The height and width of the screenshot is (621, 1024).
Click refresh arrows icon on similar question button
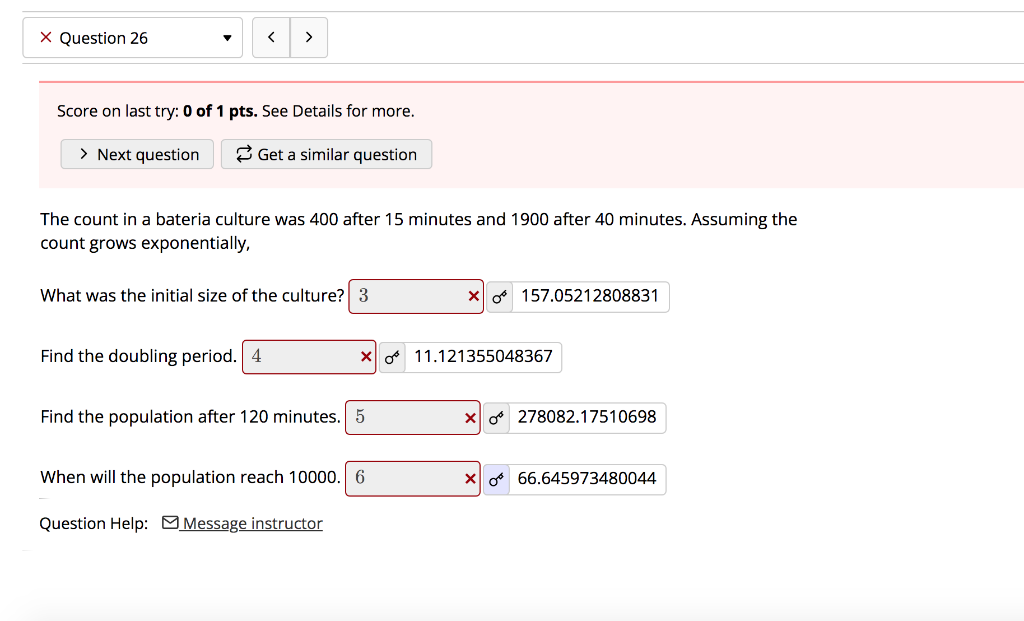pos(243,154)
